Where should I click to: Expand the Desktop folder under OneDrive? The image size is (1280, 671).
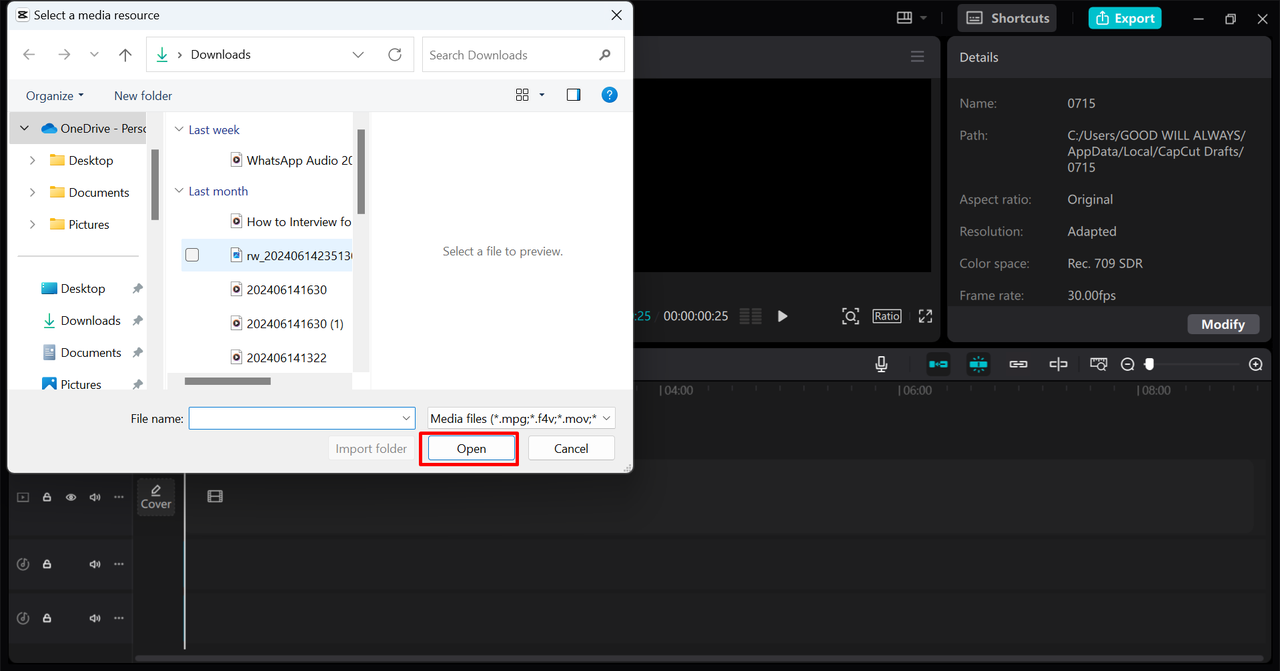coord(32,160)
